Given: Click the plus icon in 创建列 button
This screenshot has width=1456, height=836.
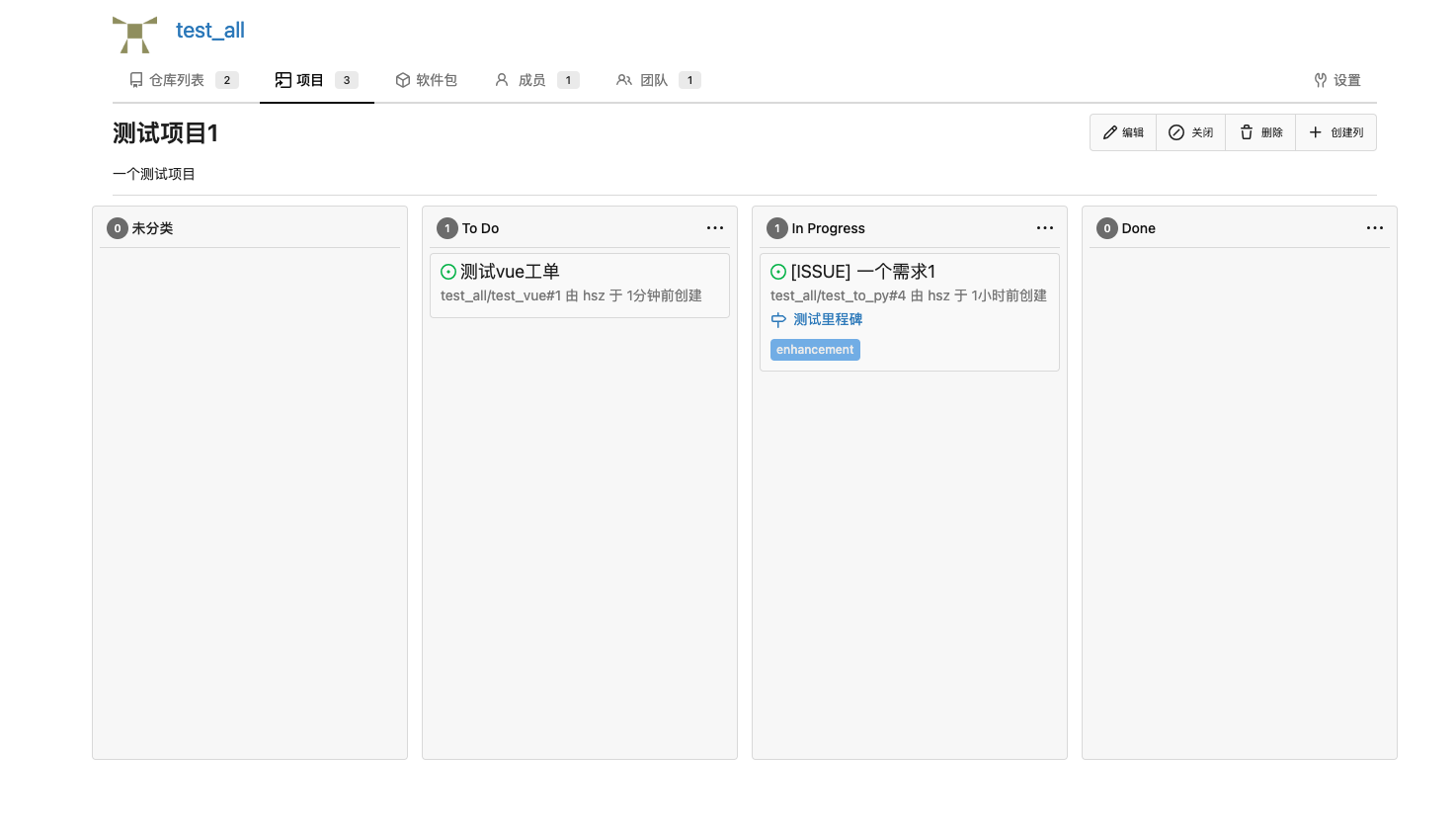Looking at the screenshot, I should pos(1316,132).
